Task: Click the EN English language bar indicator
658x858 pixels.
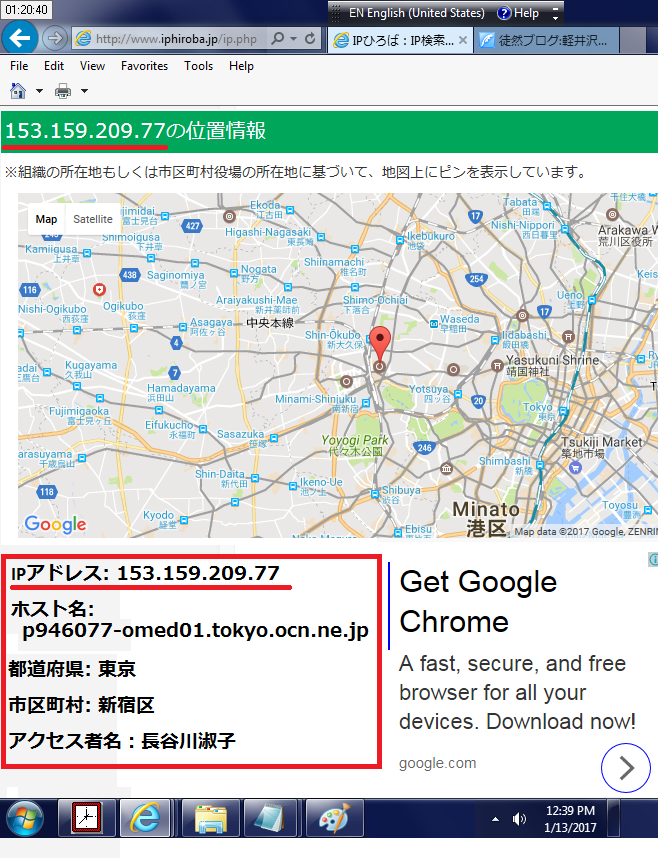Action: pos(417,13)
